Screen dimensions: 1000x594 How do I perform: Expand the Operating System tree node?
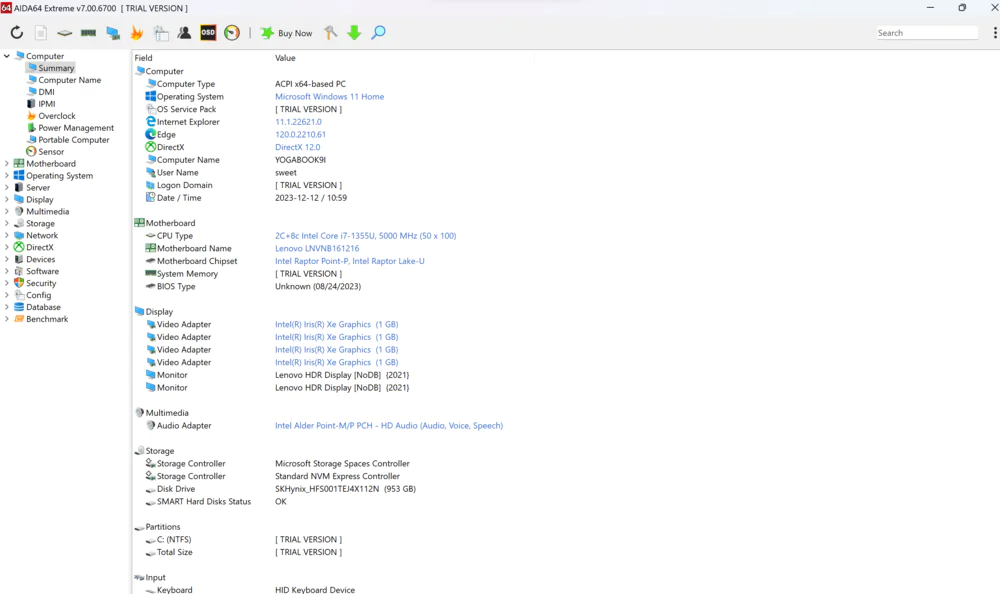tap(7, 175)
